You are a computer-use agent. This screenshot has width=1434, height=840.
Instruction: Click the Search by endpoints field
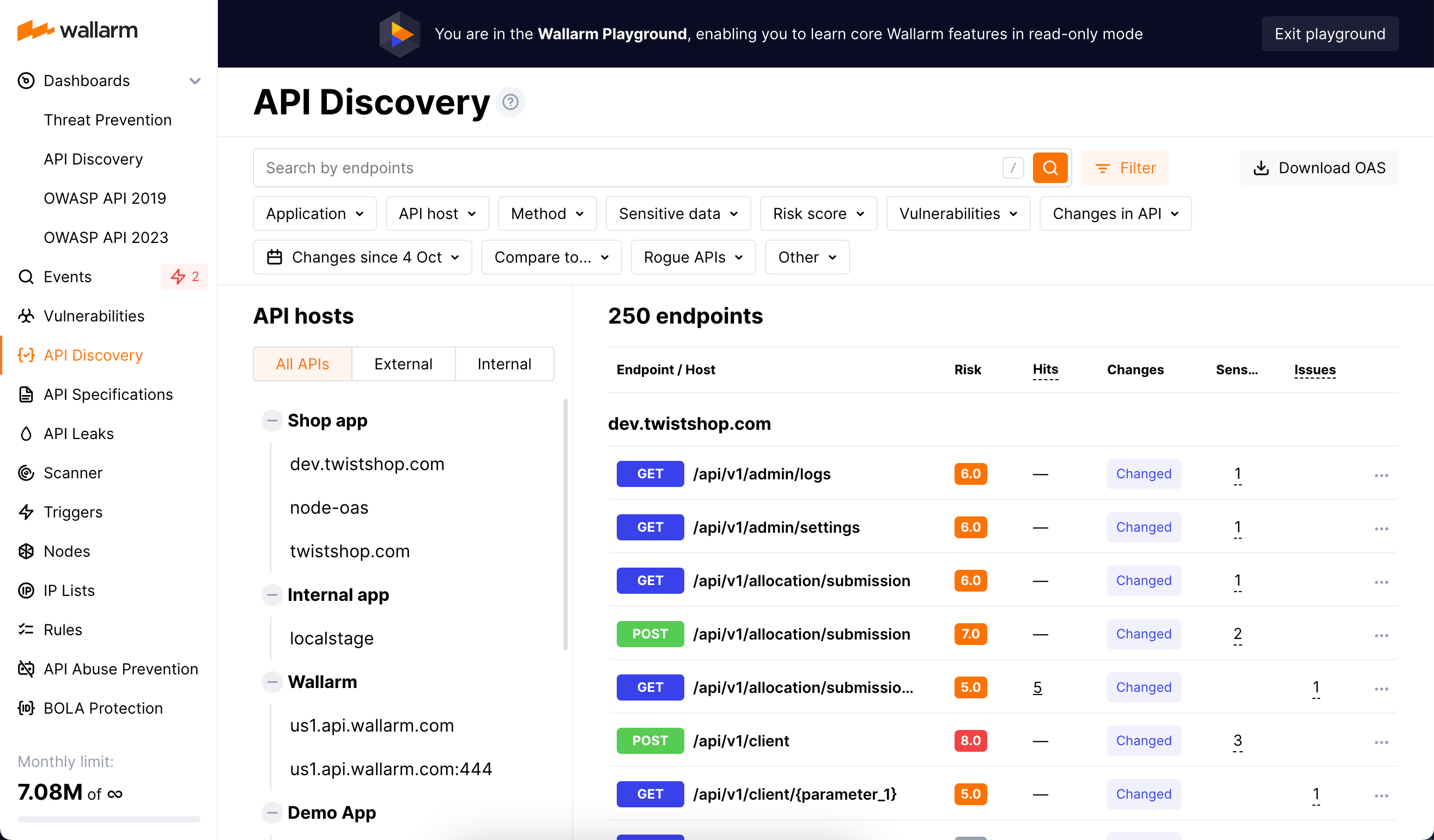[569, 167]
